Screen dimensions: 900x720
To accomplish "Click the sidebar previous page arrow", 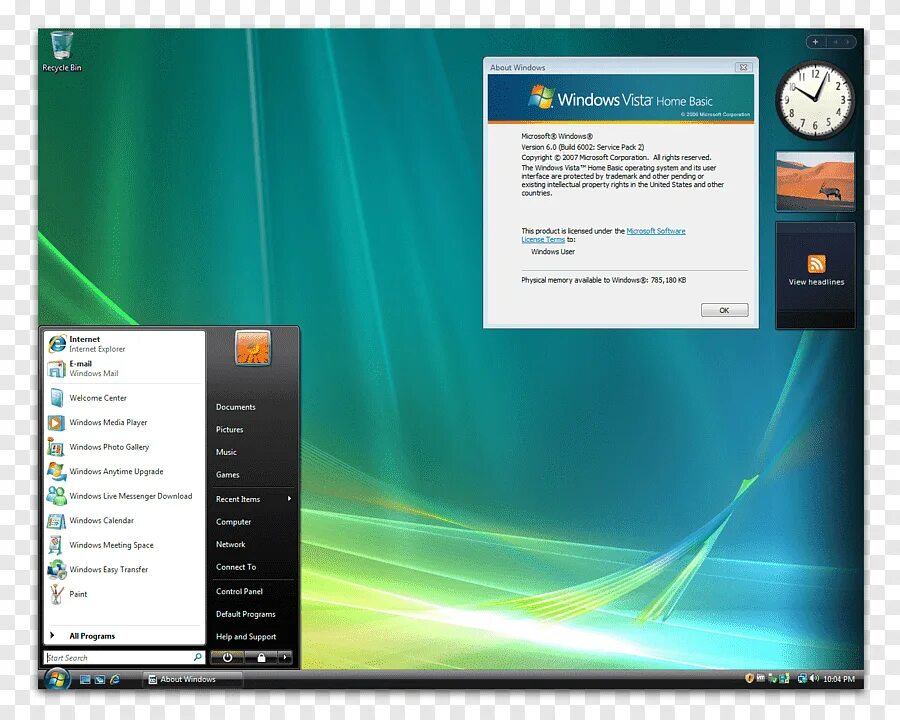I will point(836,42).
